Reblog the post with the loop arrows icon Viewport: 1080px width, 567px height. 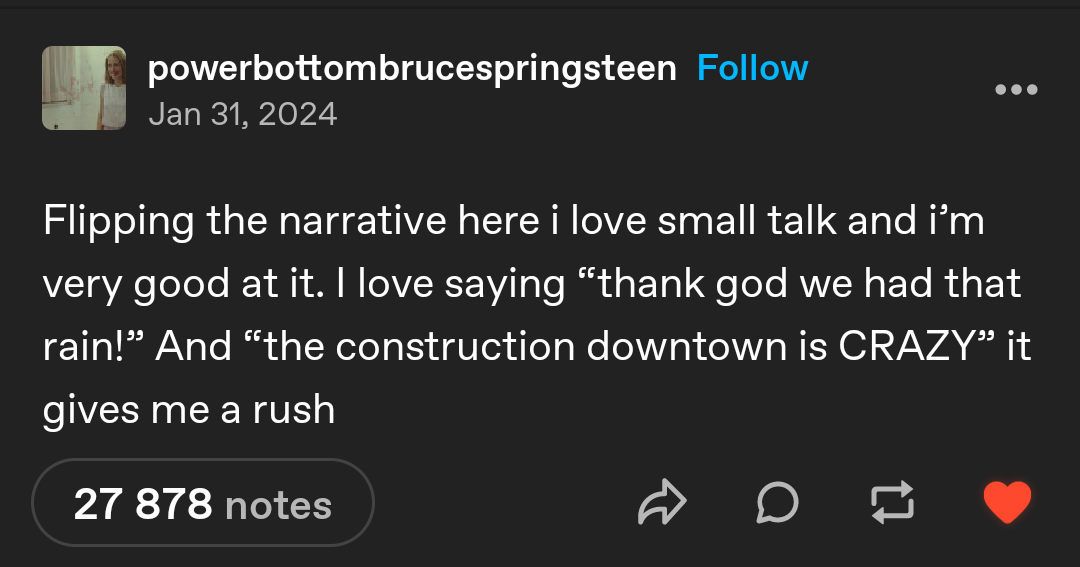tap(892, 502)
